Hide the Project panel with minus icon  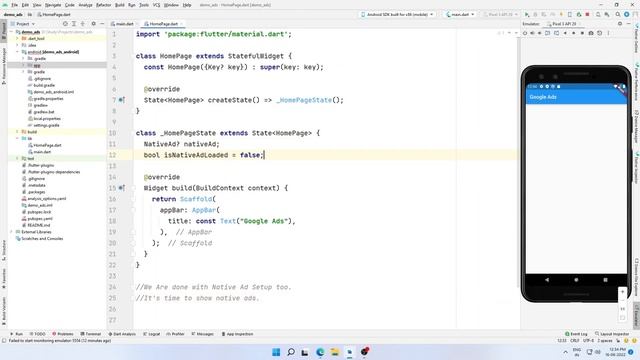[x=102, y=24]
